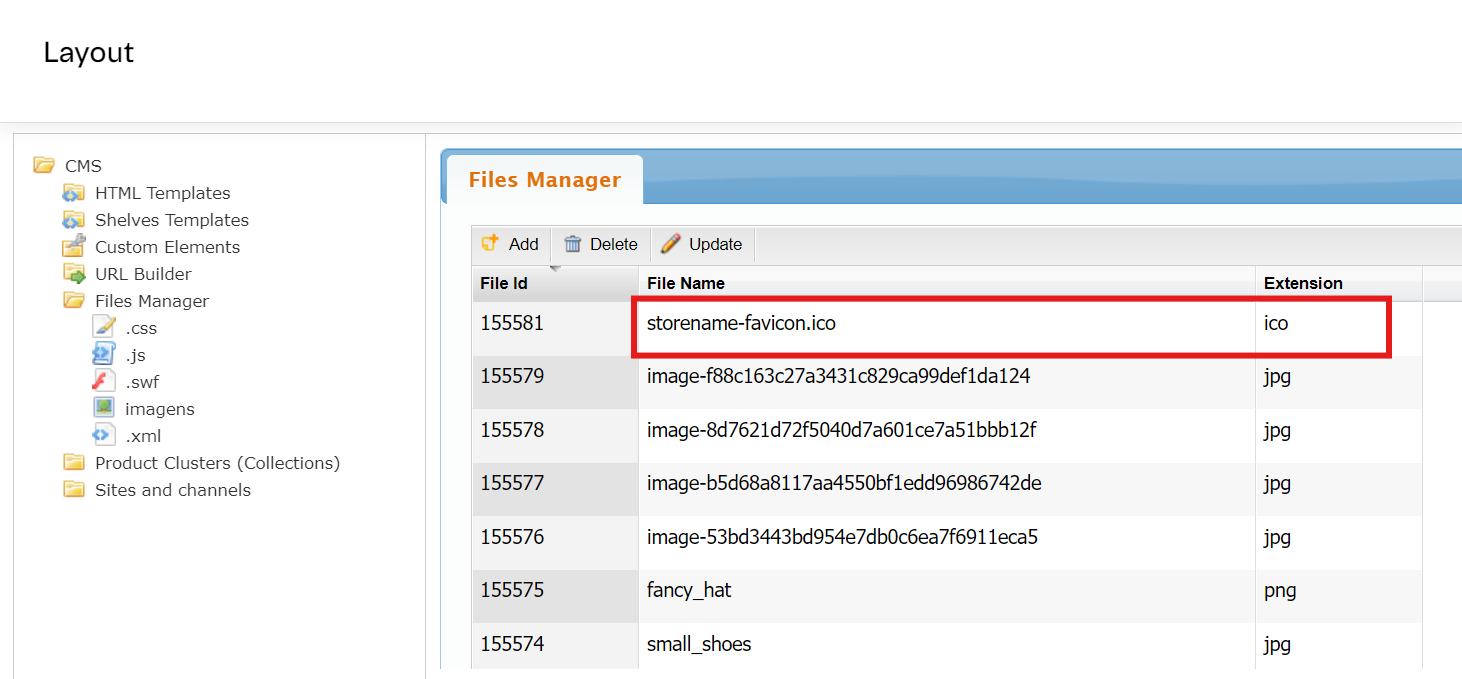Select the .css file type icon

[x=104, y=327]
